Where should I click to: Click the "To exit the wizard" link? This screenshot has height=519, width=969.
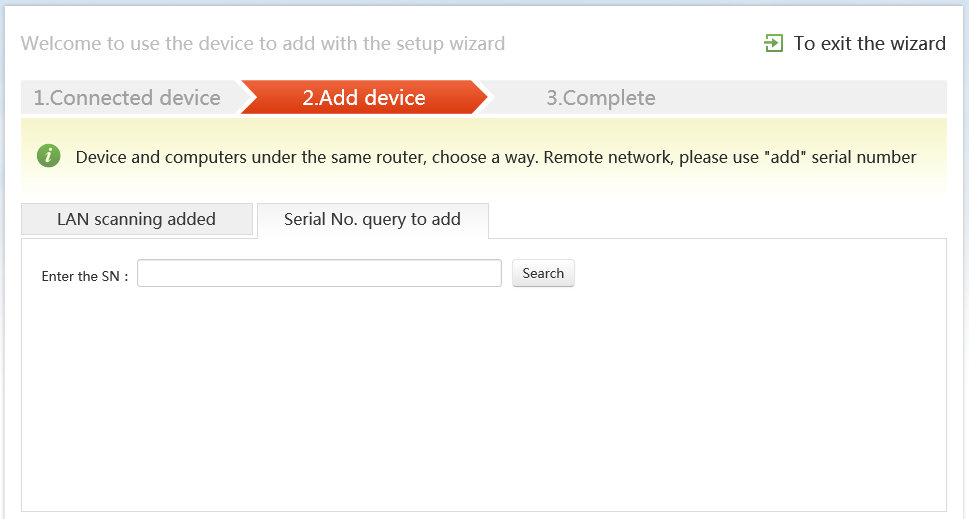coord(869,43)
